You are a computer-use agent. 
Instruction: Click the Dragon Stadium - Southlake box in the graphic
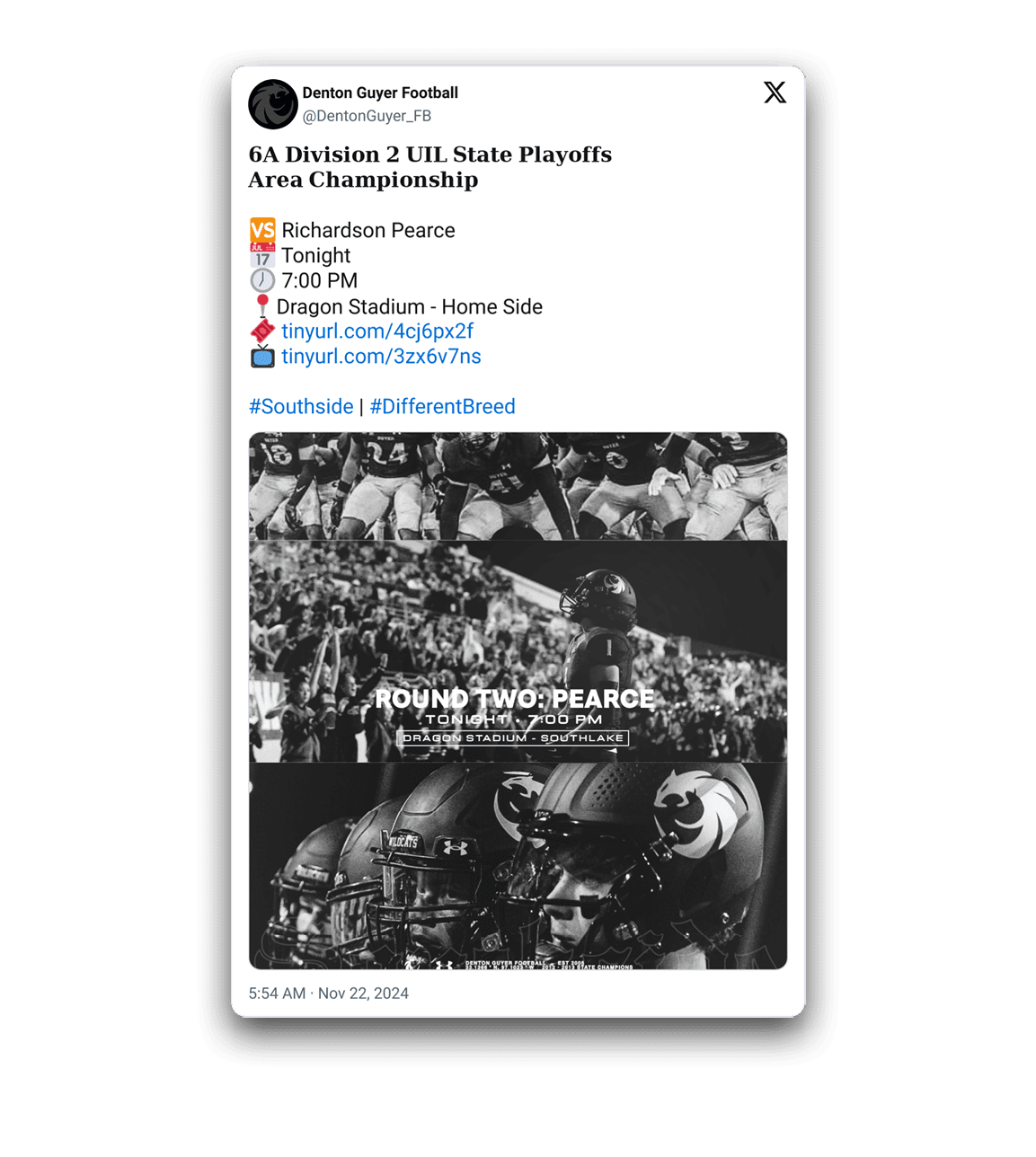pyautogui.click(x=513, y=738)
